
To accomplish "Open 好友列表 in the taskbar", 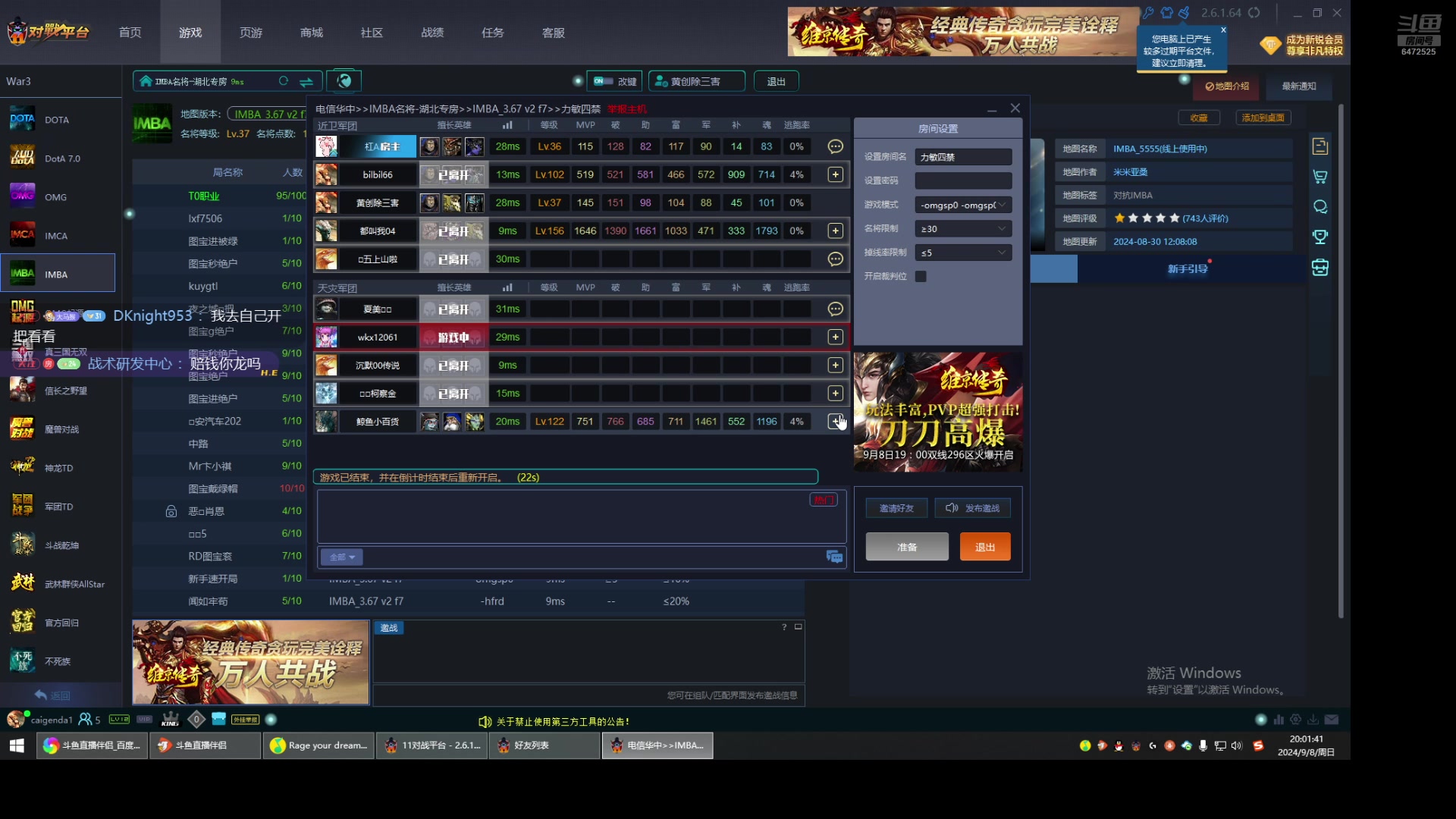I will click(544, 745).
